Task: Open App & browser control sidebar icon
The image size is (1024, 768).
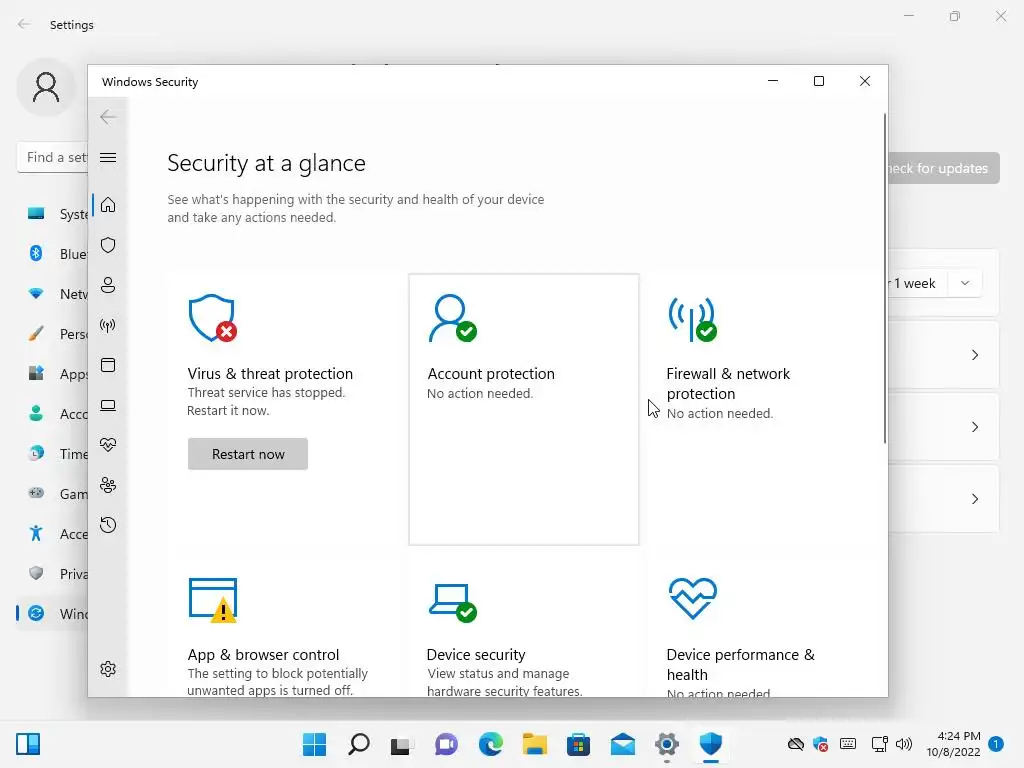Action: coord(108,365)
